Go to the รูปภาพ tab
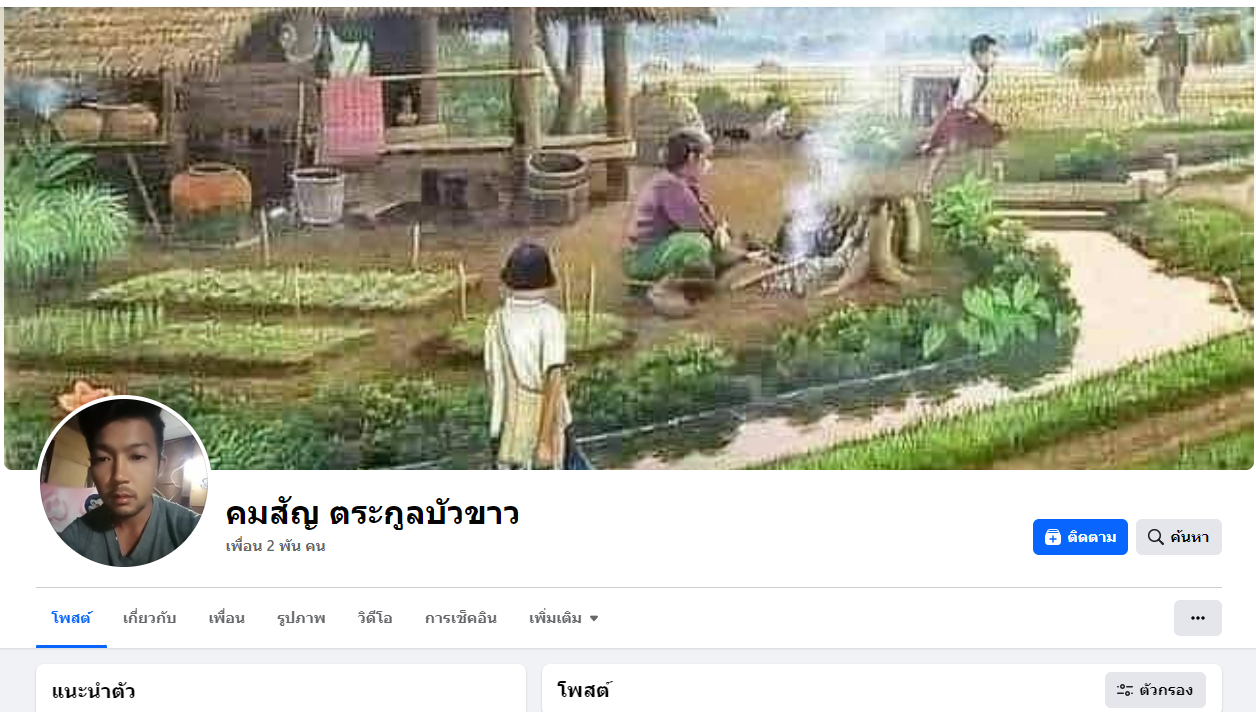1256x712 pixels. coord(301,618)
